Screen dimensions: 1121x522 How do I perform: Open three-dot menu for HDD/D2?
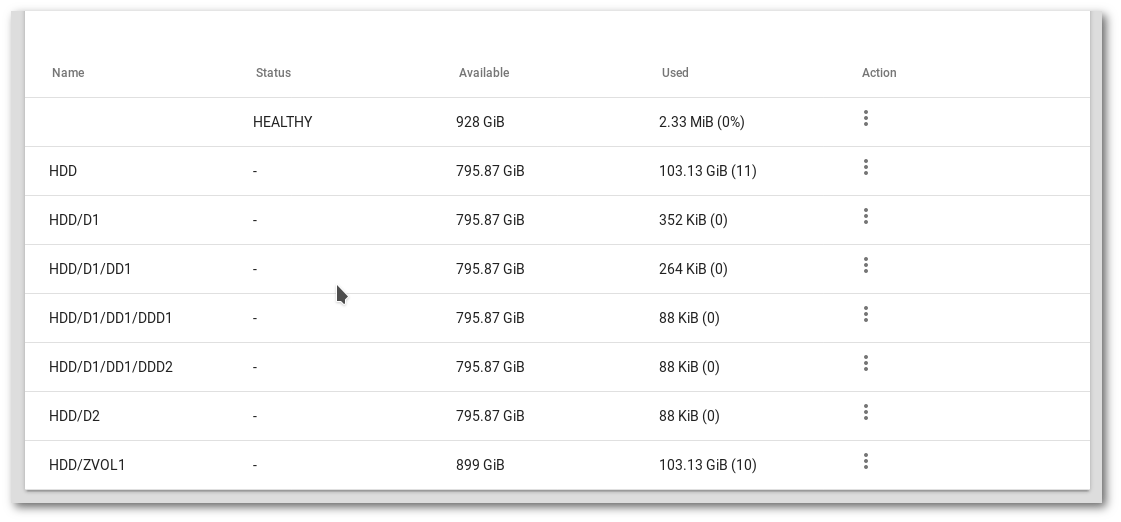coord(866,413)
